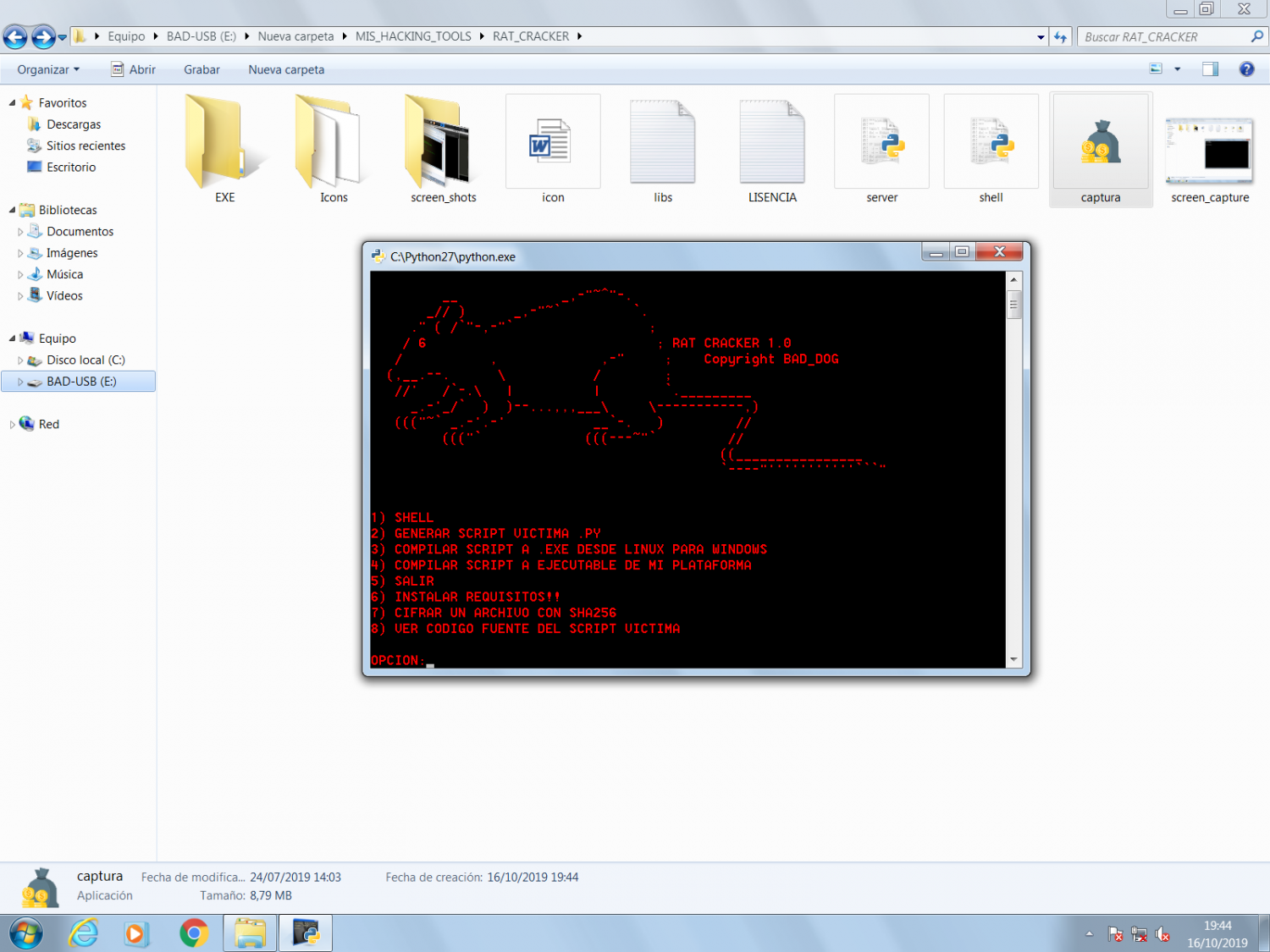1270x952 pixels.
Task: Open the taskbar clock showing 19:44
Action: click(1218, 934)
